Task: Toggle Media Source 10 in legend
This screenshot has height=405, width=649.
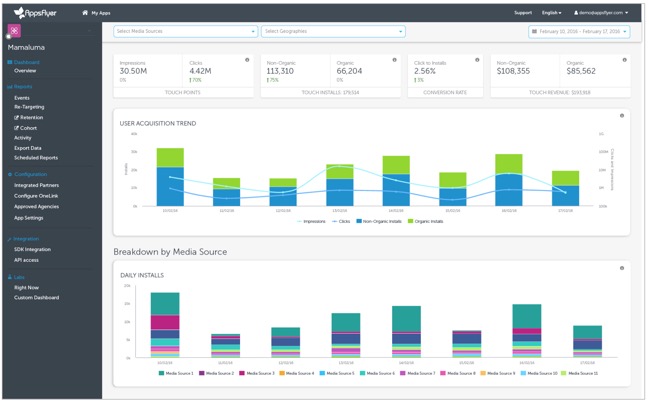Action: (539, 374)
